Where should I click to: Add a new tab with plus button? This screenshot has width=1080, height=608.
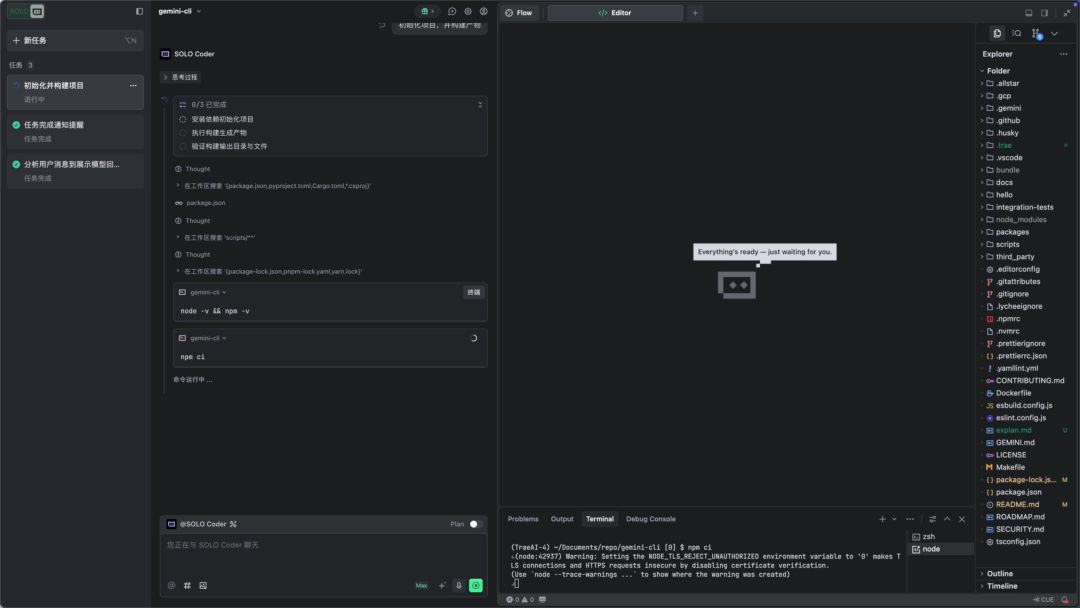pos(695,12)
